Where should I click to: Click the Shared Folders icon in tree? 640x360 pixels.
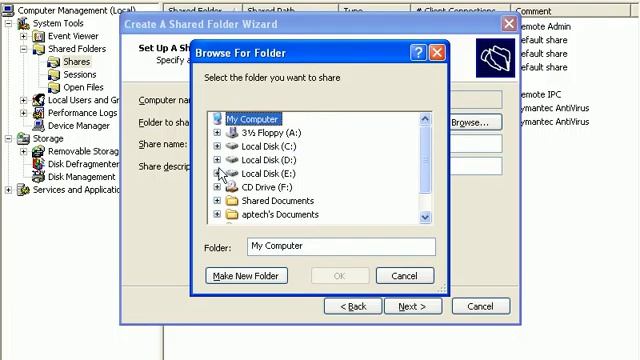pos(38,49)
